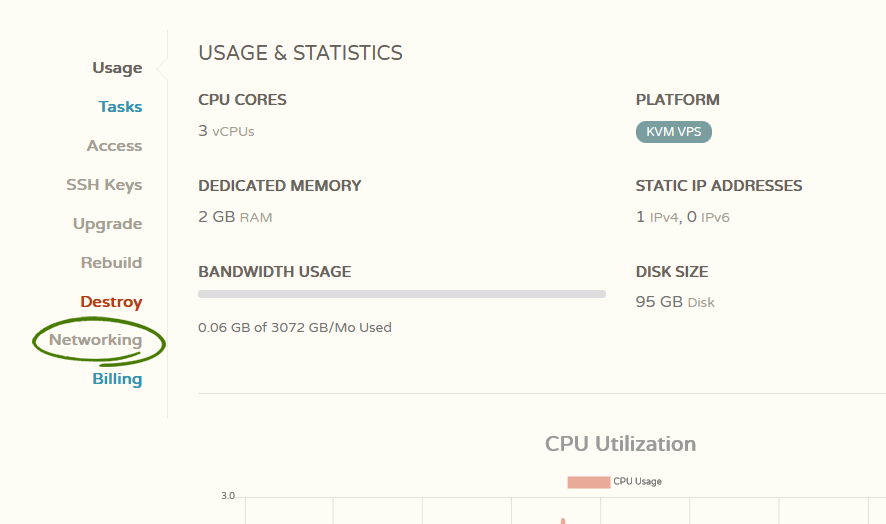
Task: Open the circled Networking item
Action: coord(95,340)
